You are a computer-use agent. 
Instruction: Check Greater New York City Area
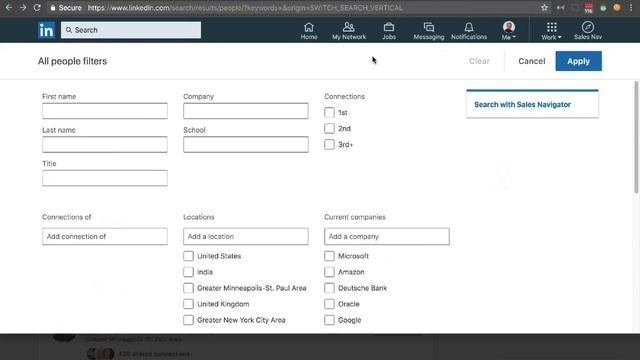(x=188, y=320)
